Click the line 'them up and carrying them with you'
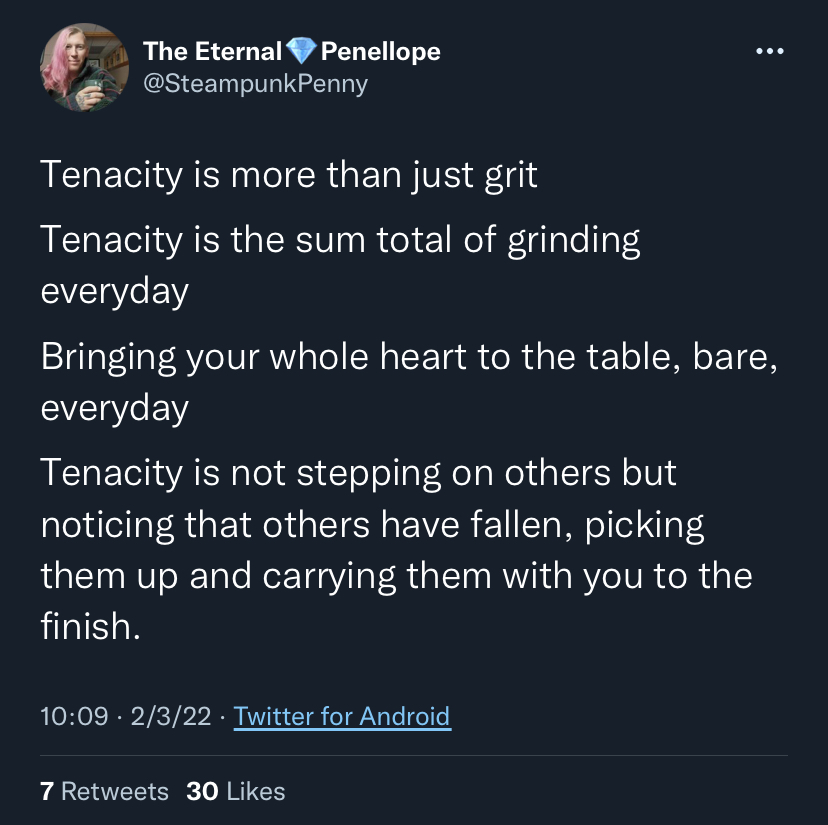 397,576
